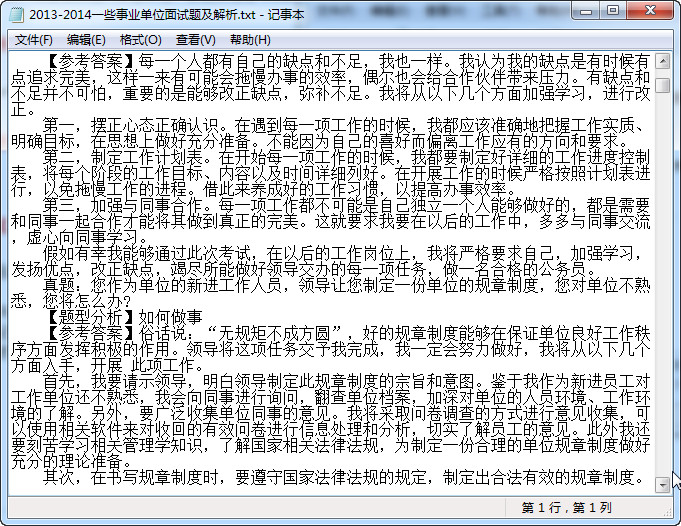Open the 帮助(H) menu
Screen dimensions: 681x526
250,40
